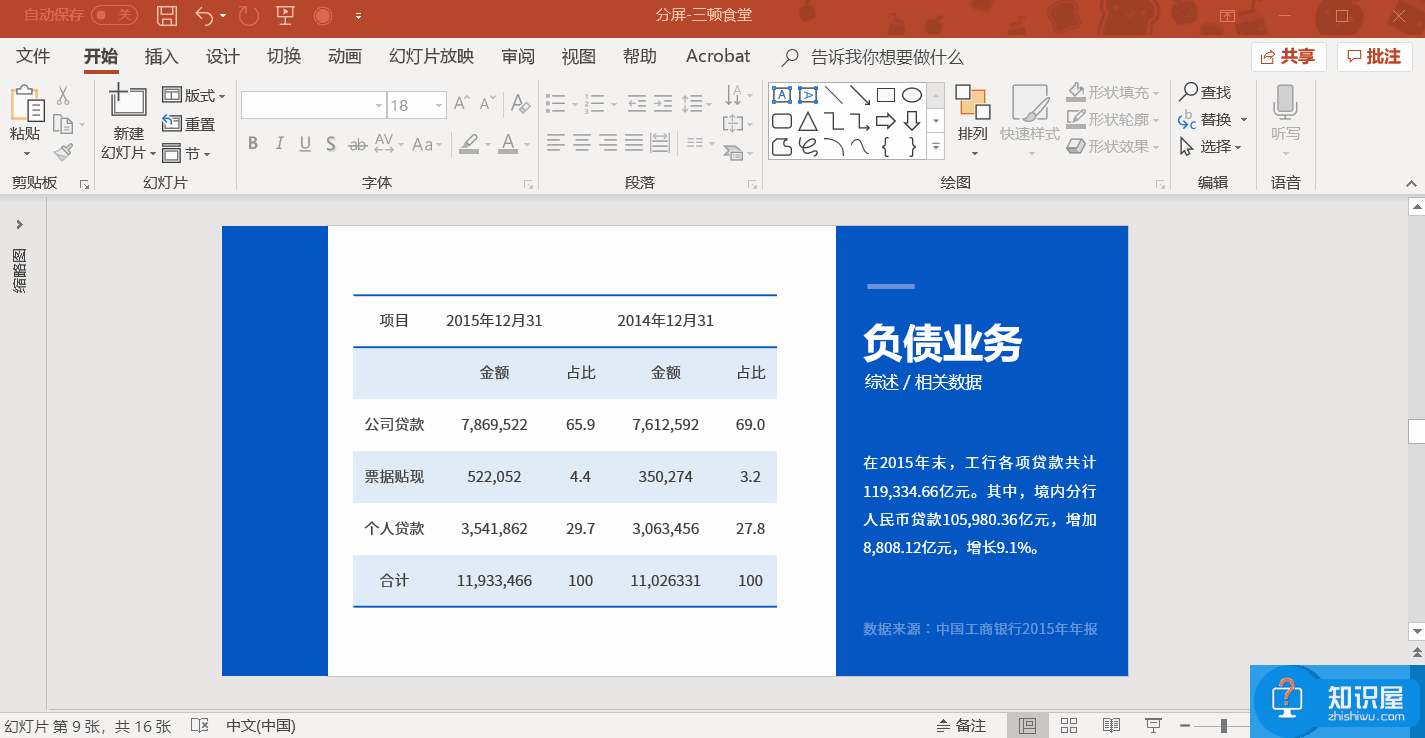Expand shapes gallery more button
This screenshot has height=738, width=1425.
(x=936, y=146)
